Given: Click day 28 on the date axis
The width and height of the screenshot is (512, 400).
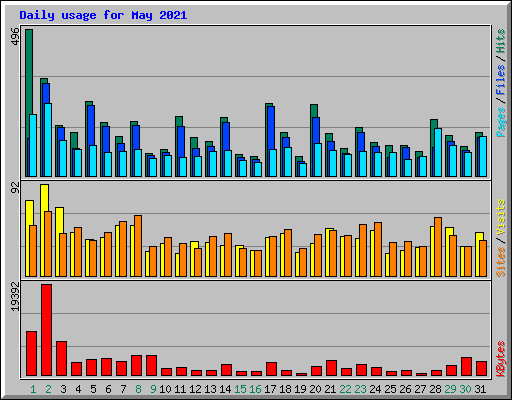Looking at the screenshot, I should coord(435,389).
